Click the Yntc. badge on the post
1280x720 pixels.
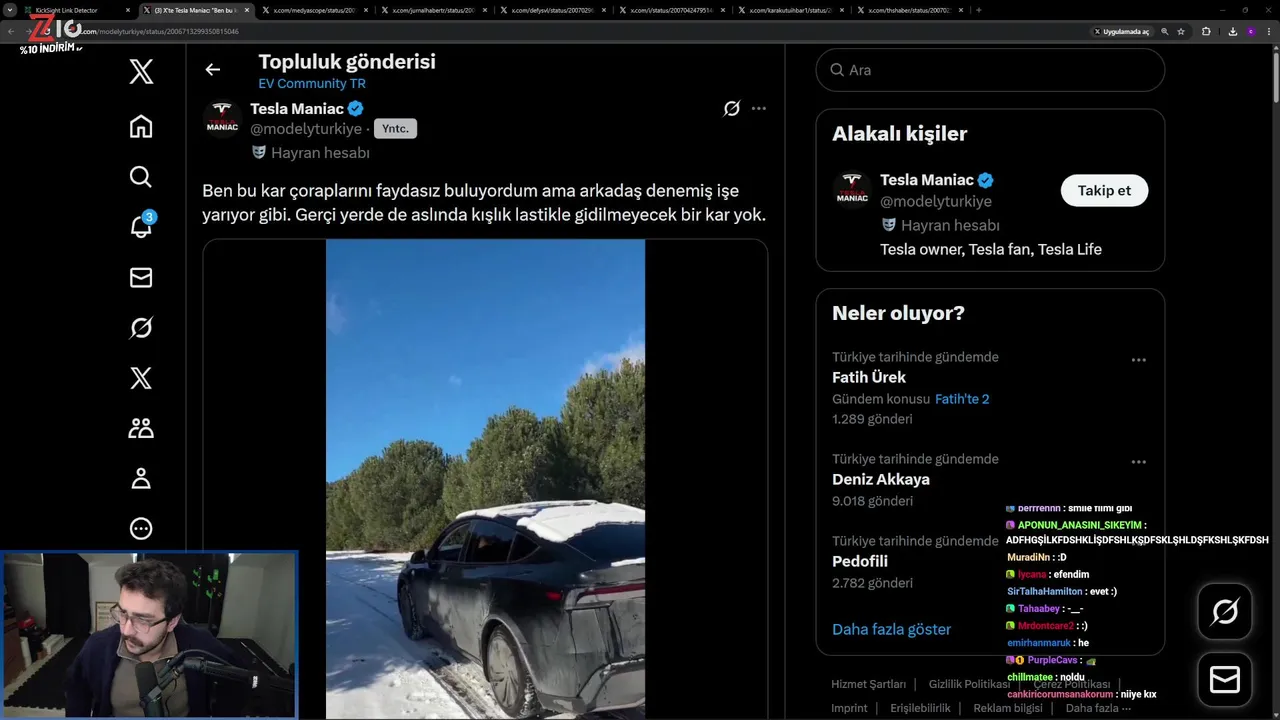395,129
